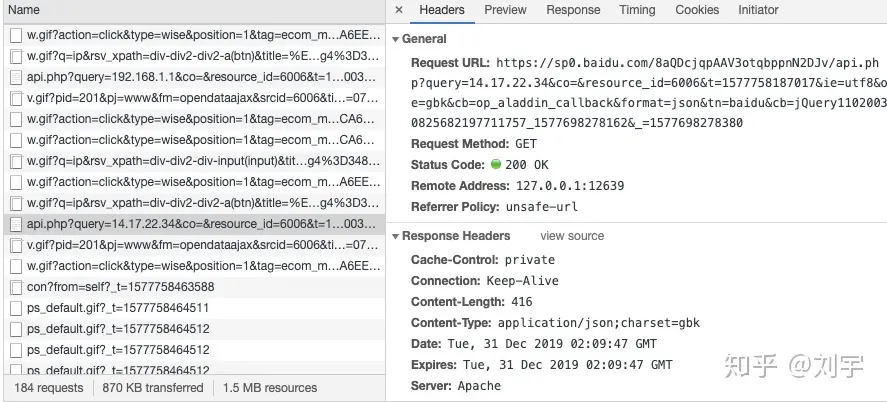
Task: Open the Cookies tab
Action: (697, 10)
